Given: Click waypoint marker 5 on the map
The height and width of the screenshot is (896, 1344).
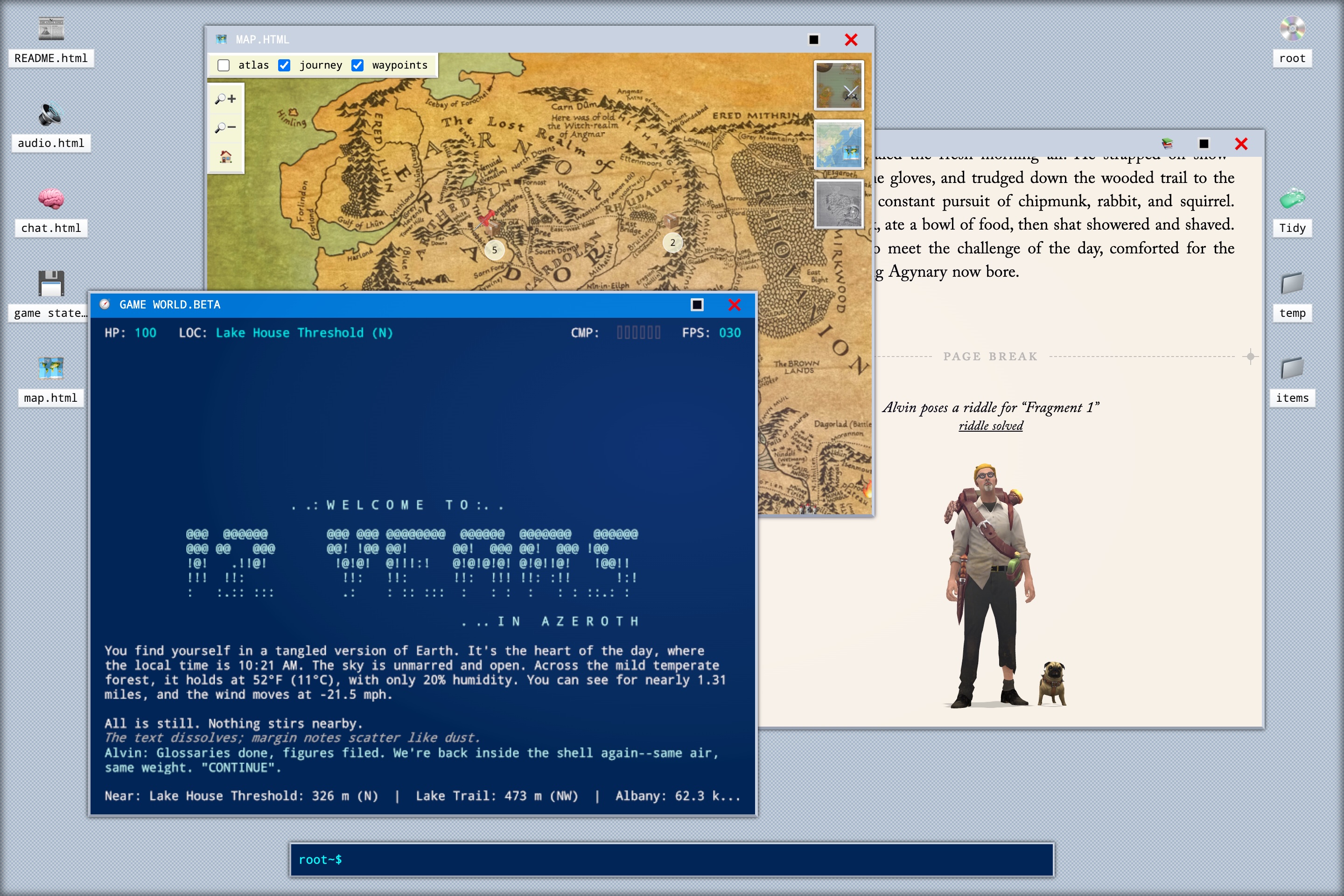Looking at the screenshot, I should pos(494,250).
